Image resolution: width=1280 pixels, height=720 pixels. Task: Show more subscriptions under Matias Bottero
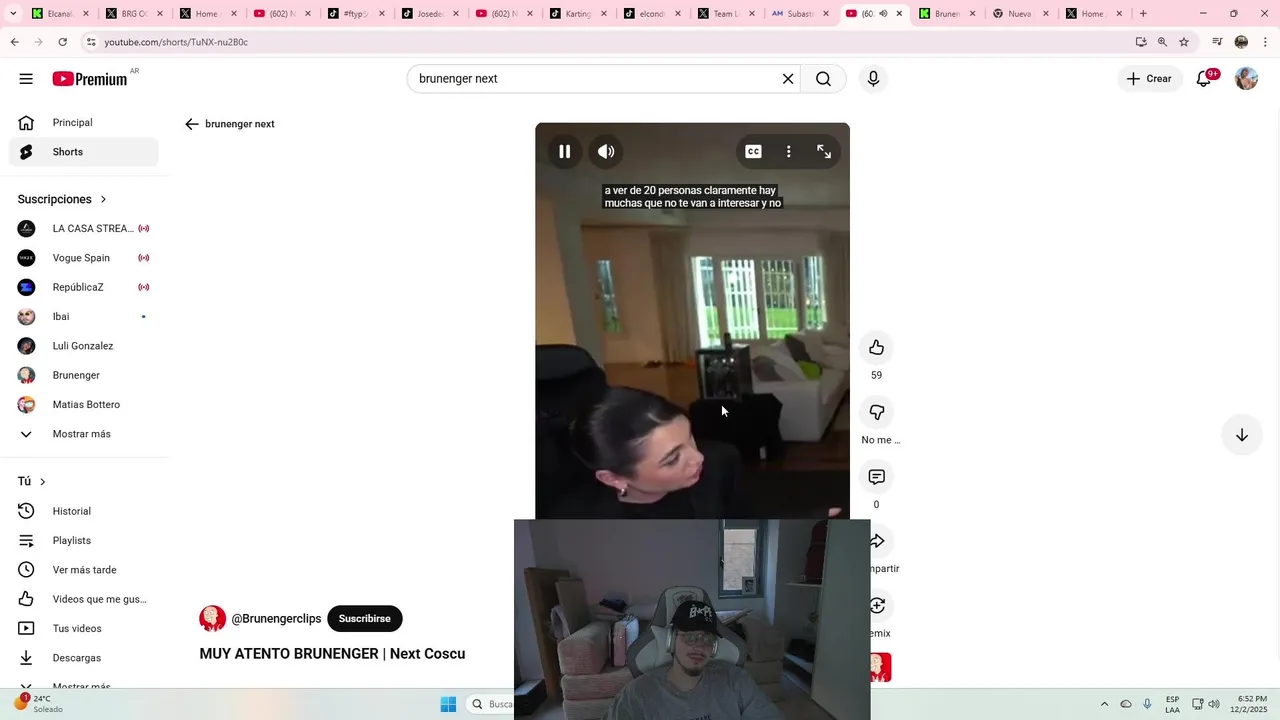pyautogui.click(x=84, y=434)
